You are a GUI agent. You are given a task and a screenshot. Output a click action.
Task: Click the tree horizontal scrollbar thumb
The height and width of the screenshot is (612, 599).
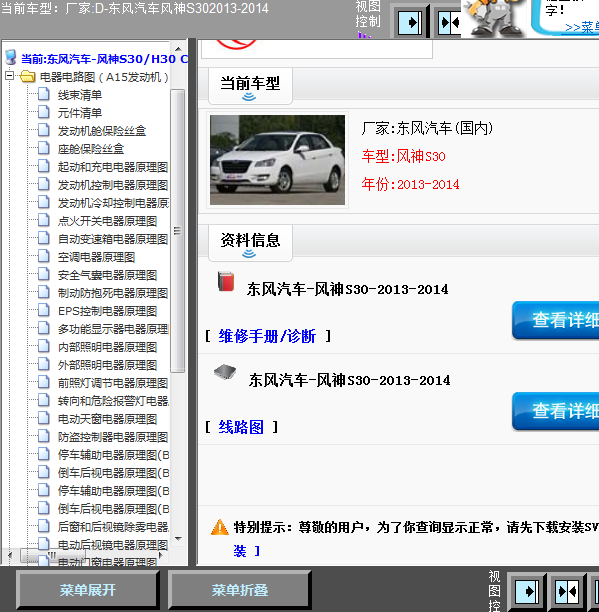(x=53, y=555)
